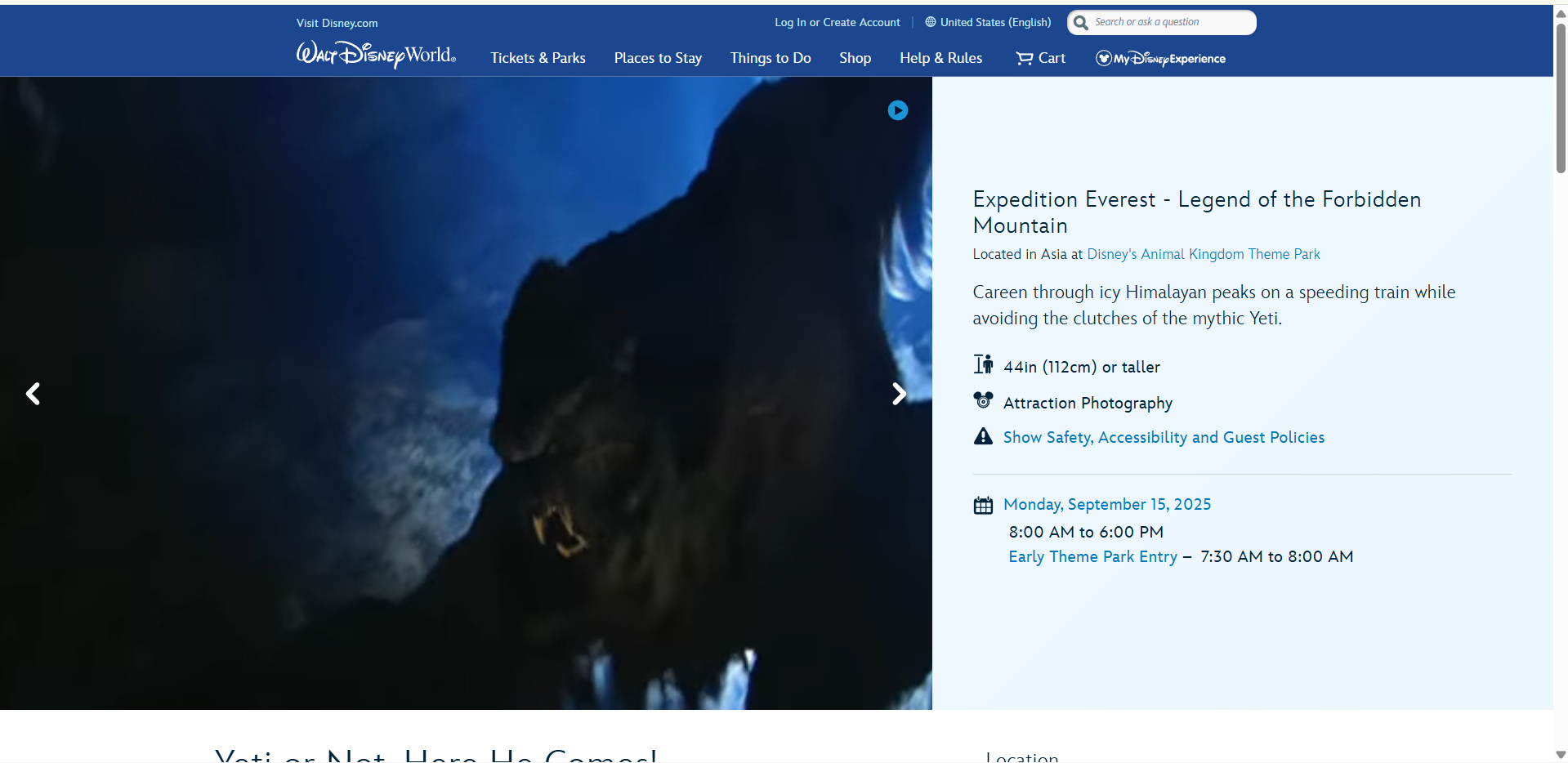Open the Help & Rules menu
This screenshot has height=763, width=1568.
pos(940,58)
